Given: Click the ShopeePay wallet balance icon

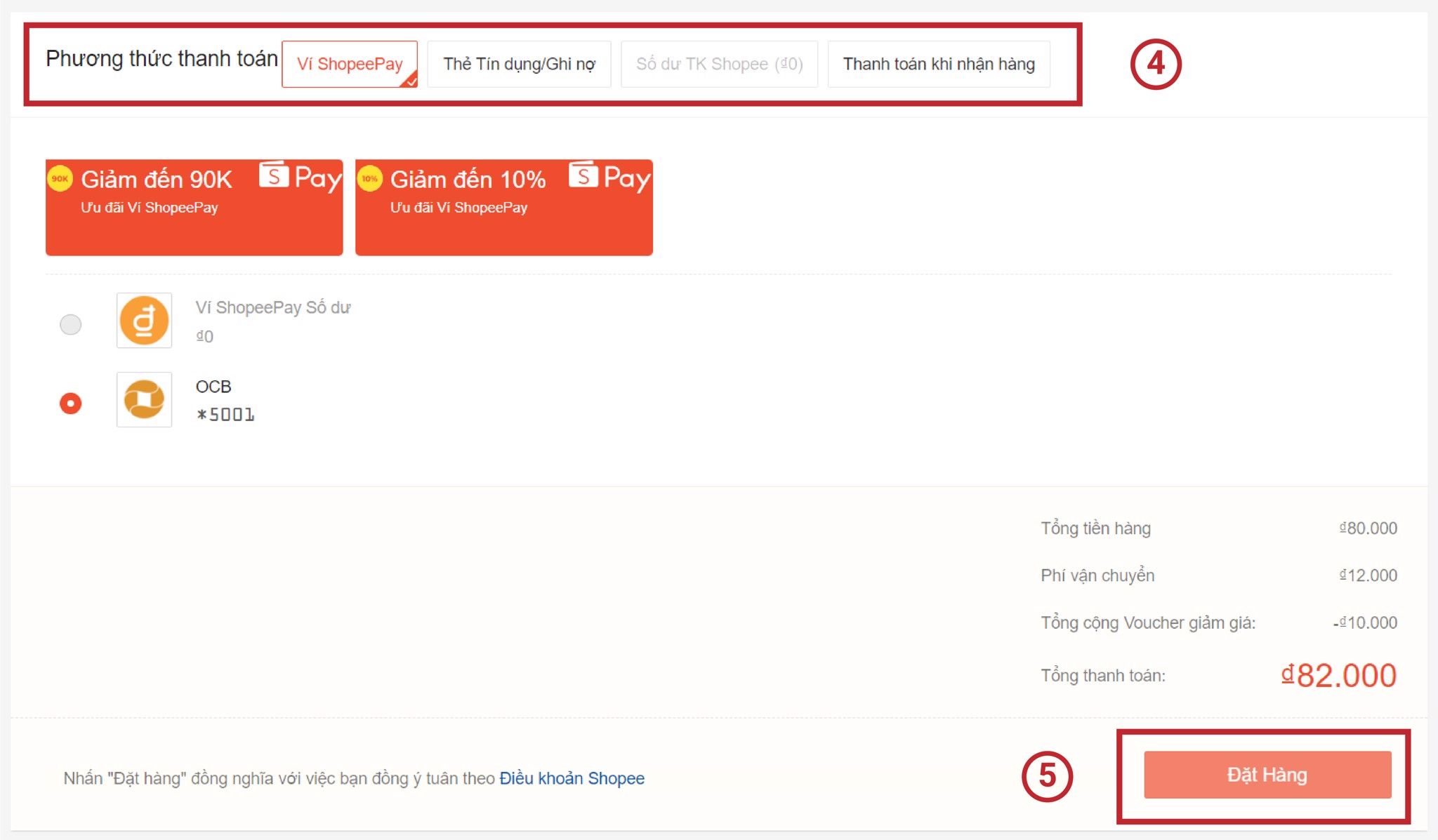Looking at the screenshot, I should pos(144,320).
